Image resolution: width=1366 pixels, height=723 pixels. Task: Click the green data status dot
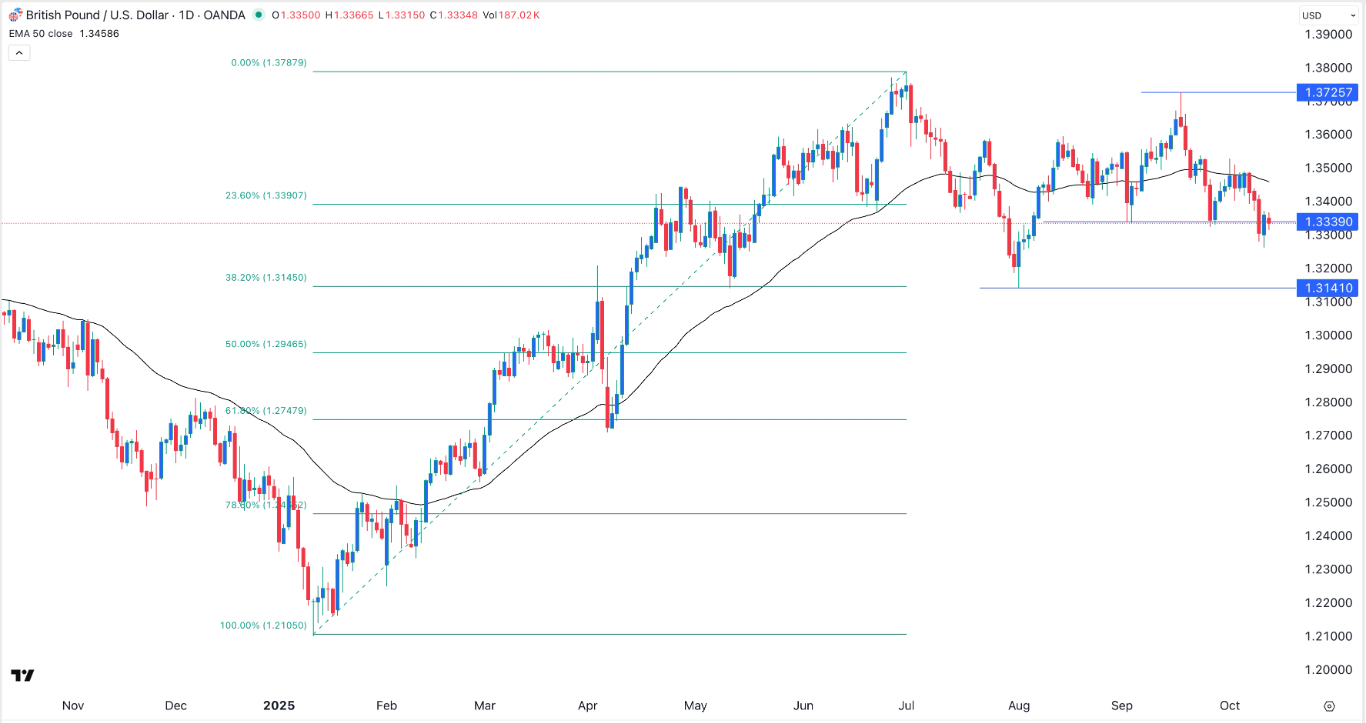tap(256, 15)
